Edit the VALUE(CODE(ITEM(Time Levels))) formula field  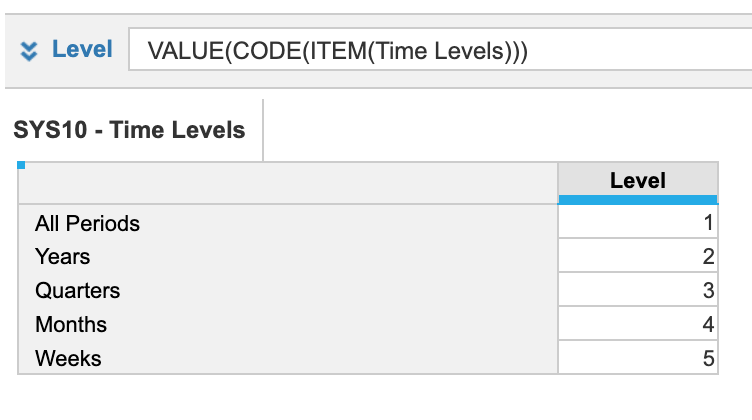pyautogui.click(x=440, y=49)
